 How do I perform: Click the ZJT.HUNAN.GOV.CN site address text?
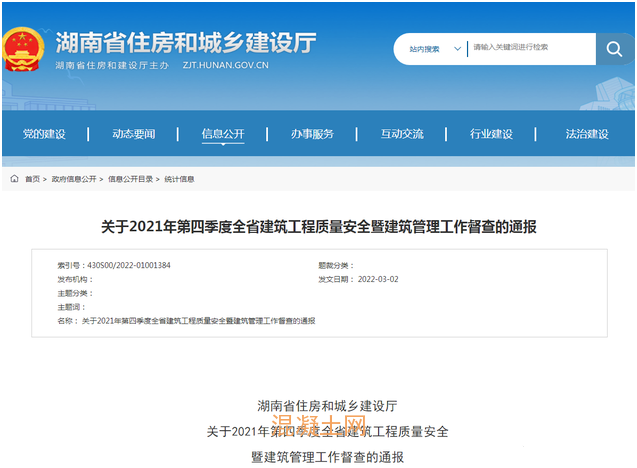pyautogui.click(x=226, y=65)
